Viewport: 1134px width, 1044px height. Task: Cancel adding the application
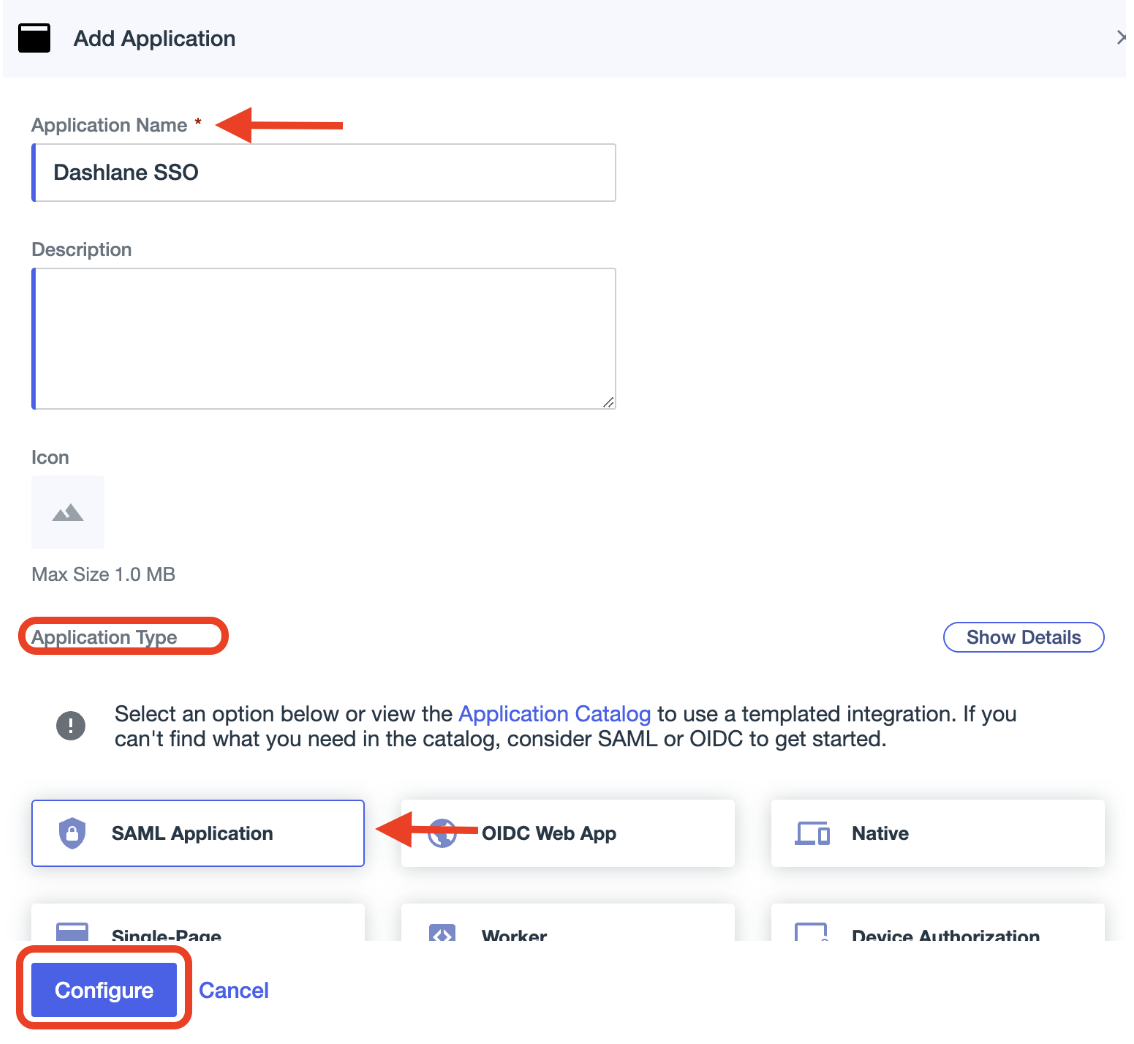234,990
